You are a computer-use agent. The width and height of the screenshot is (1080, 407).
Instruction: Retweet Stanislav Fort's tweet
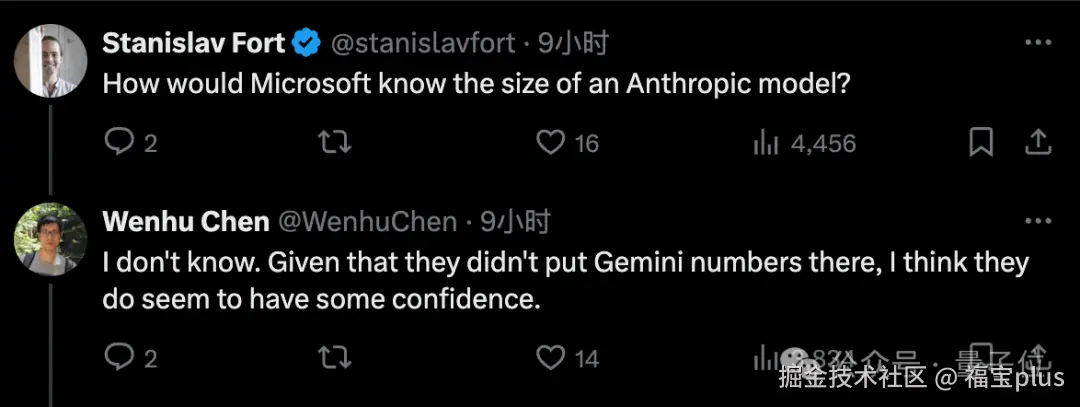(x=334, y=143)
